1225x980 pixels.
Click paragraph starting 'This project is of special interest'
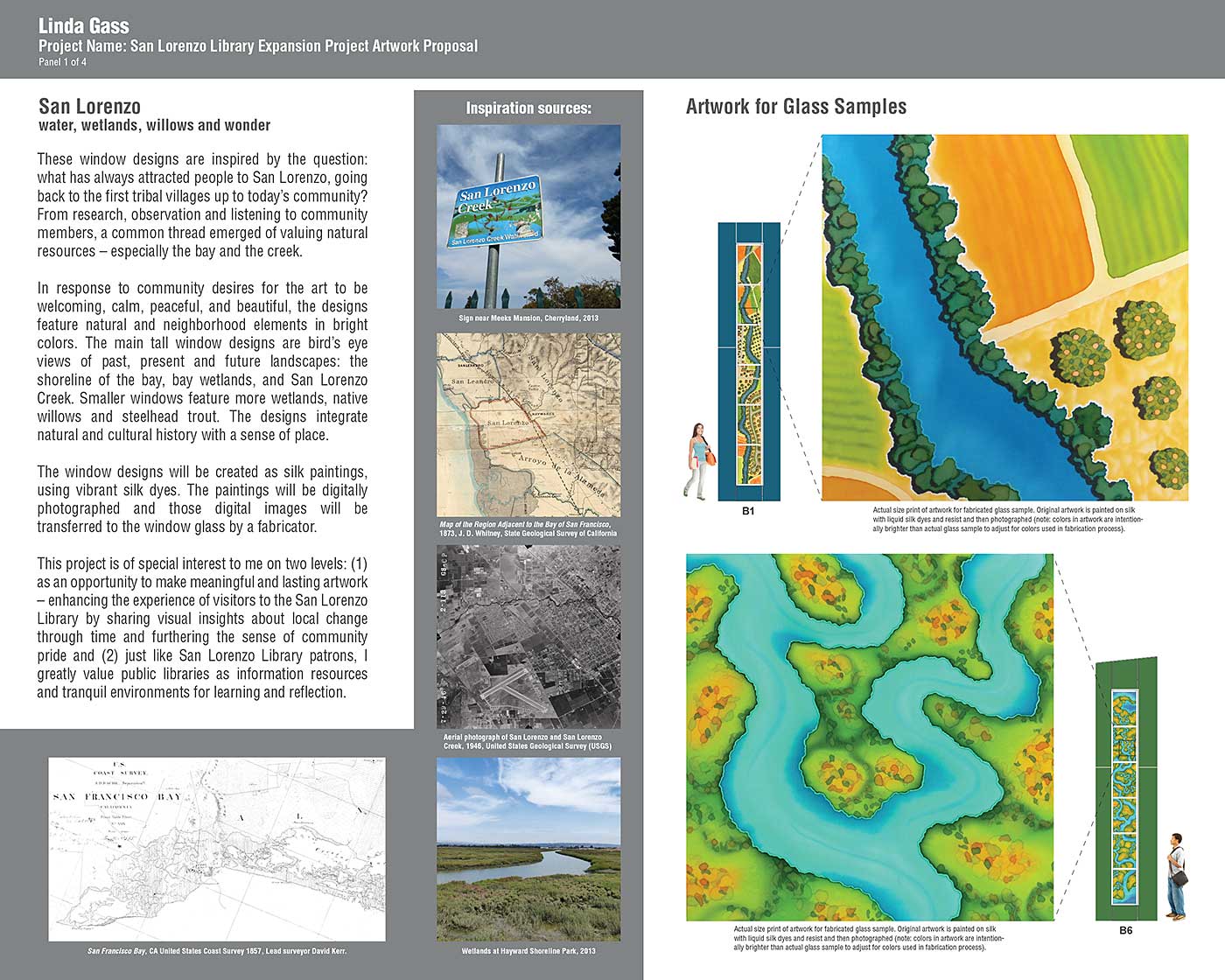[202, 627]
